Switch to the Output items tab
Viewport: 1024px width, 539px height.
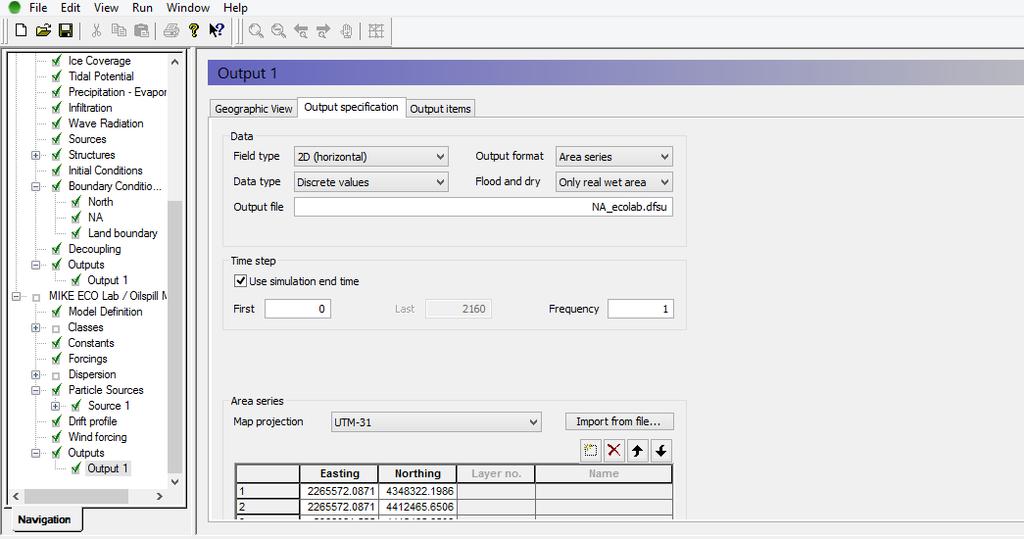(x=440, y=109)
